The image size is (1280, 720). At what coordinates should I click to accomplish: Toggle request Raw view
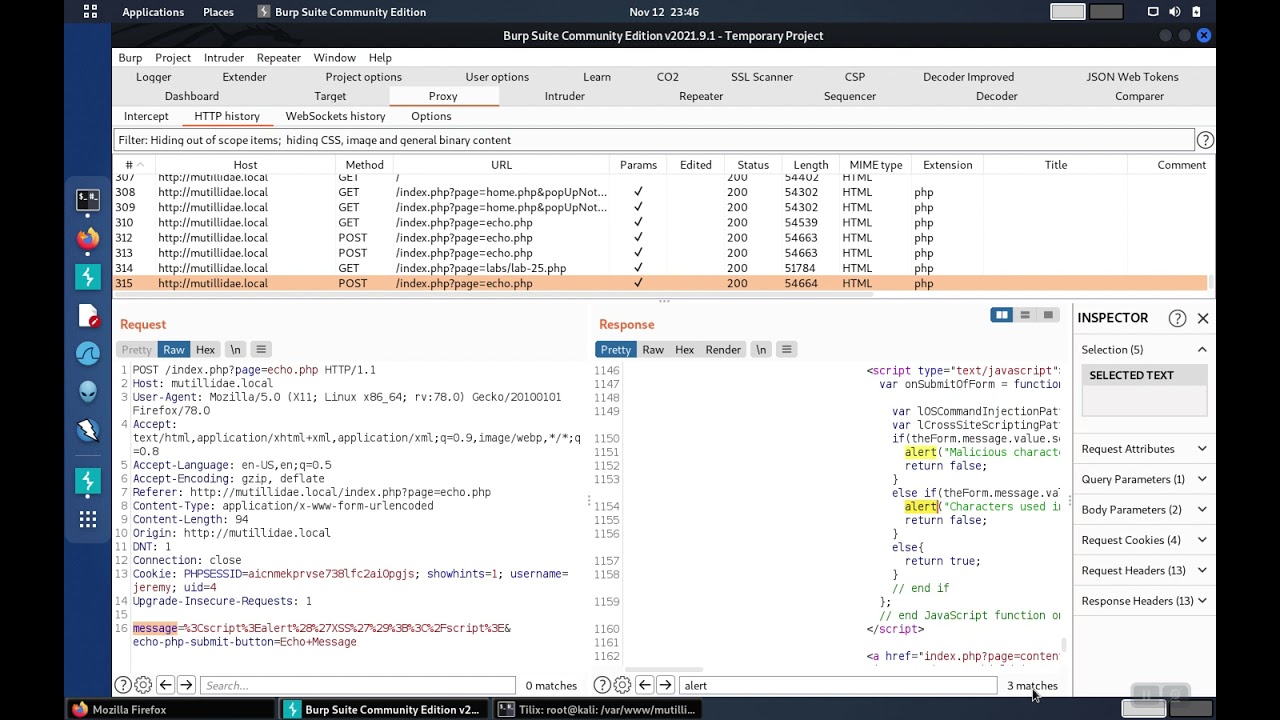point(174,349)
